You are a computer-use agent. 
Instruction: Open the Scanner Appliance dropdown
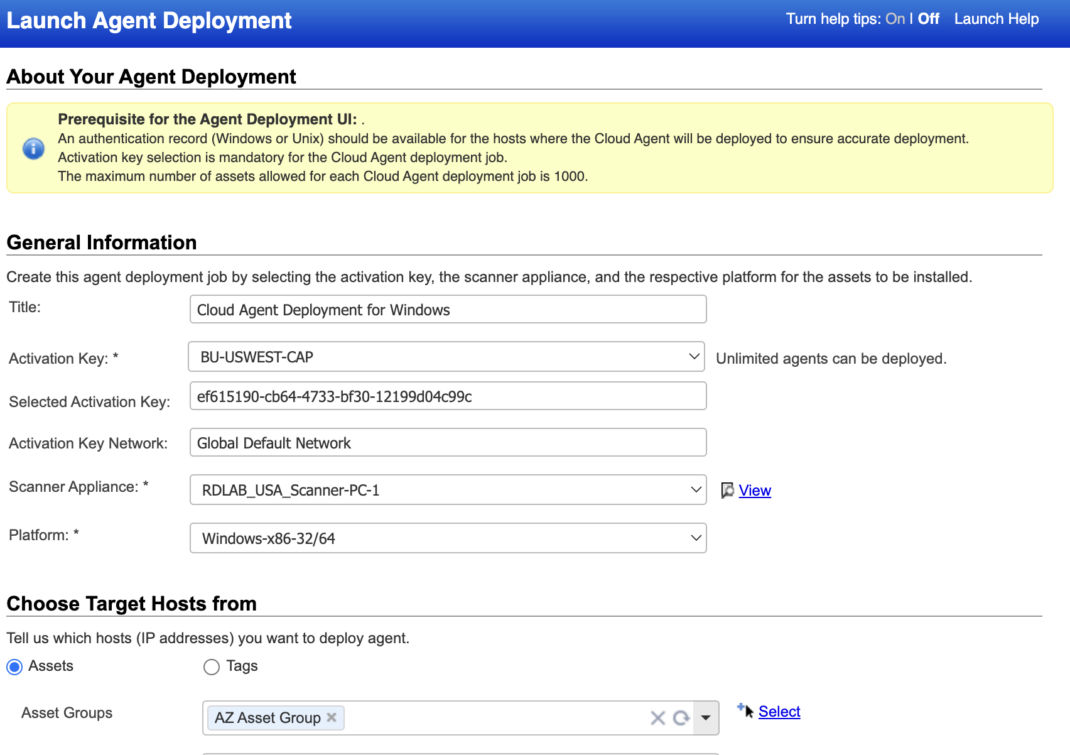coord(695,489)
